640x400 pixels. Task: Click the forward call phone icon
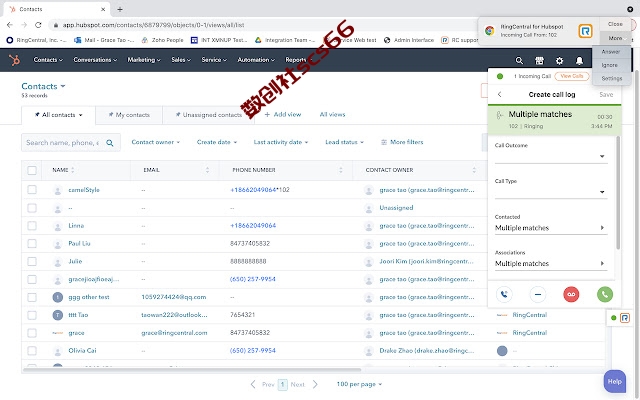[x=504, y=294]
